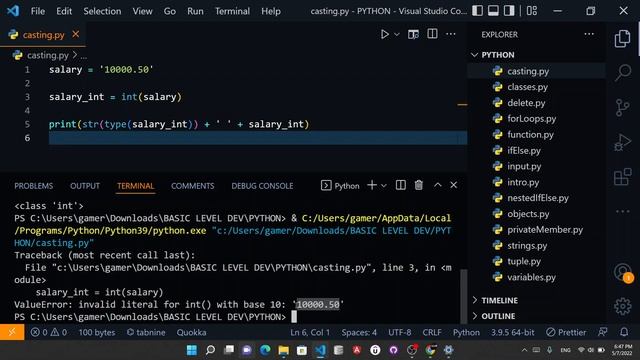Open the Go menu
Viewport: 640px width, 360px height.
[169, 11]
